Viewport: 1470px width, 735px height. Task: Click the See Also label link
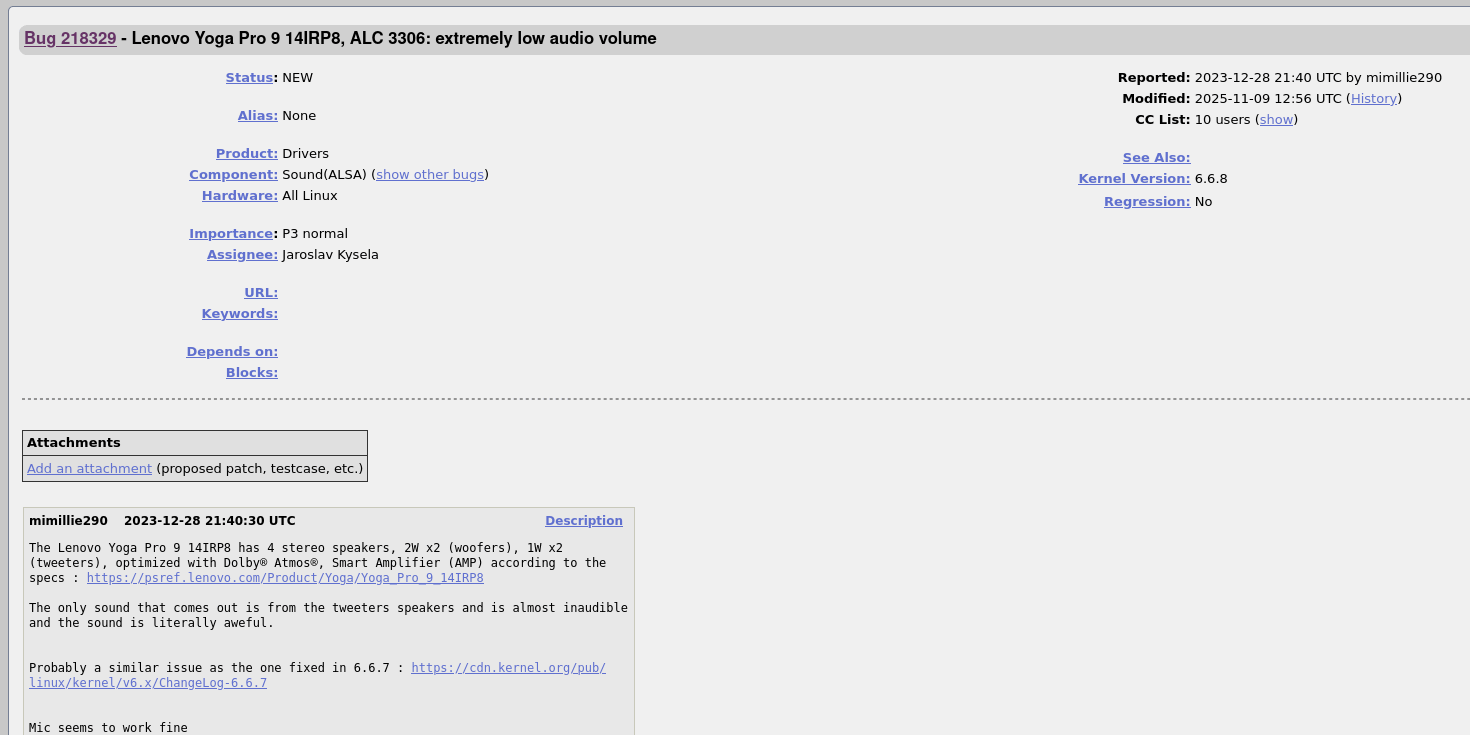1156,158
